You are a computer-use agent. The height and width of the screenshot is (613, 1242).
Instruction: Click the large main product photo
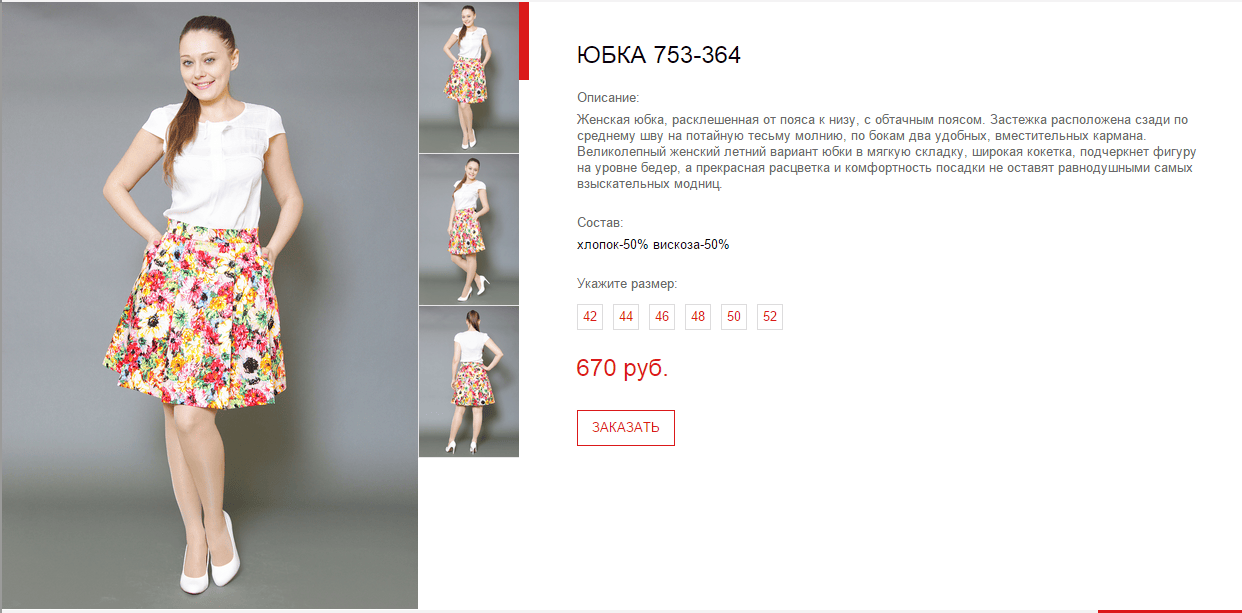coord(209,305)
